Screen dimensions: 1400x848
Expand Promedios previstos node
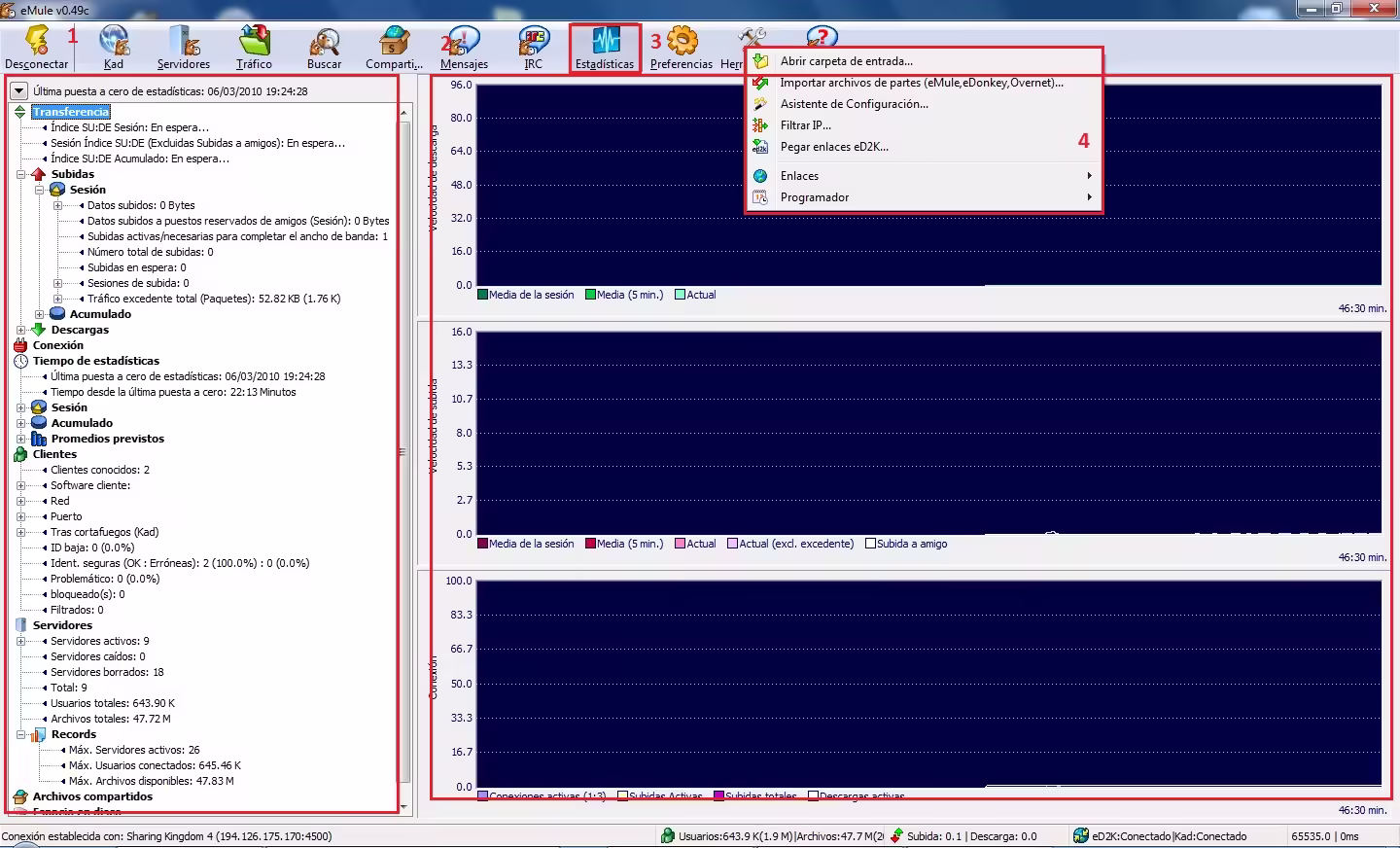[20, 439]
